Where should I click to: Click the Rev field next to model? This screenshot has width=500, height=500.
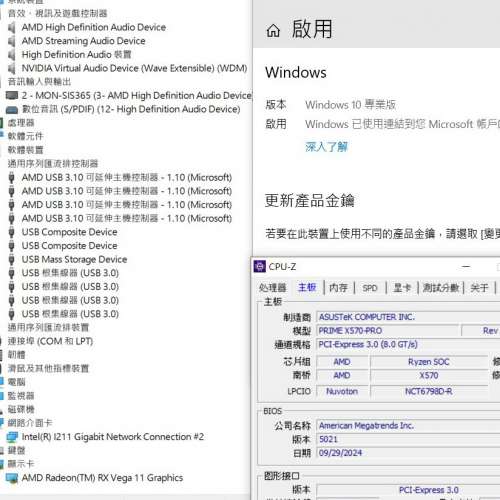tap(481, 331)
